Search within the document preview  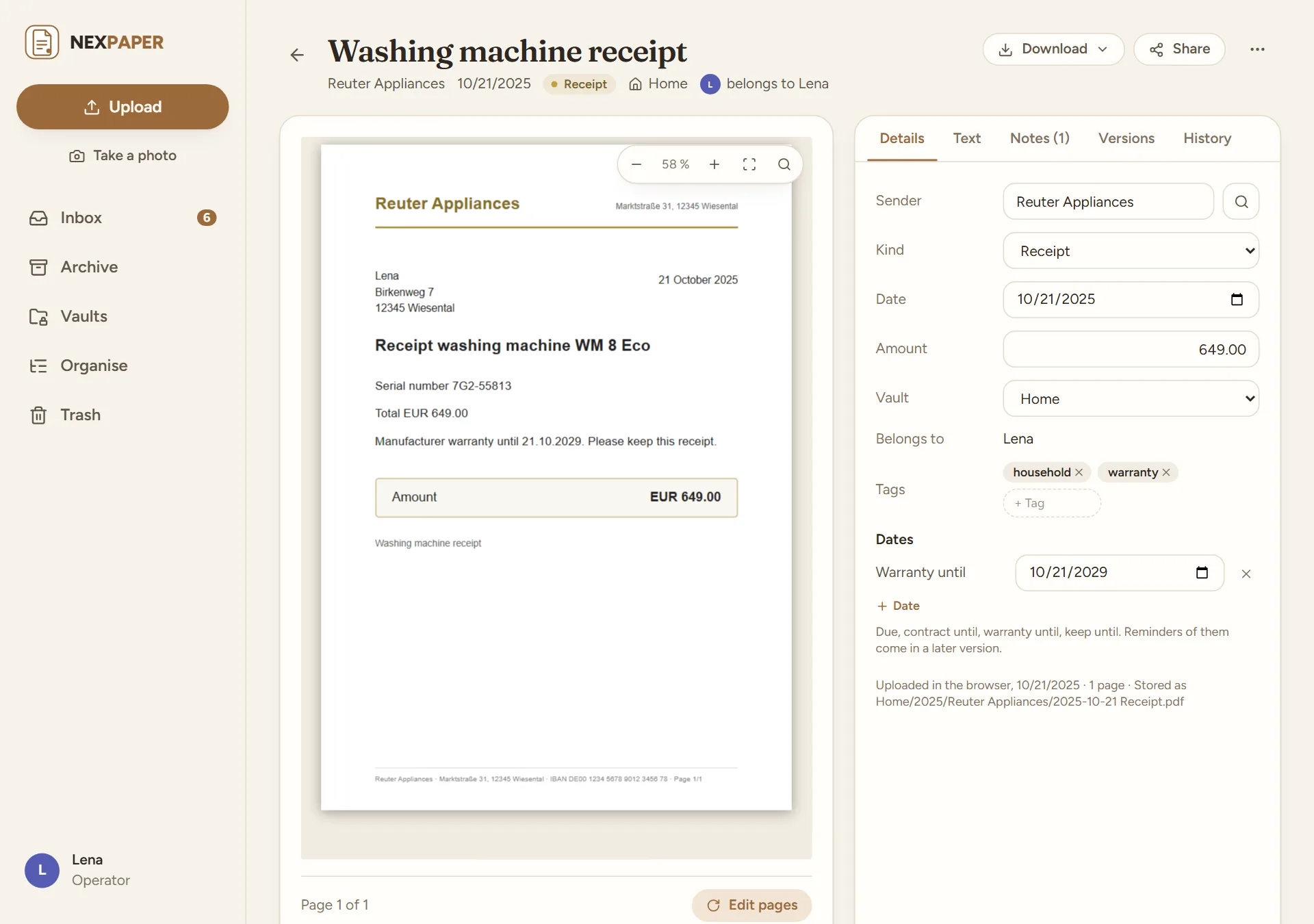click(784, 164)
